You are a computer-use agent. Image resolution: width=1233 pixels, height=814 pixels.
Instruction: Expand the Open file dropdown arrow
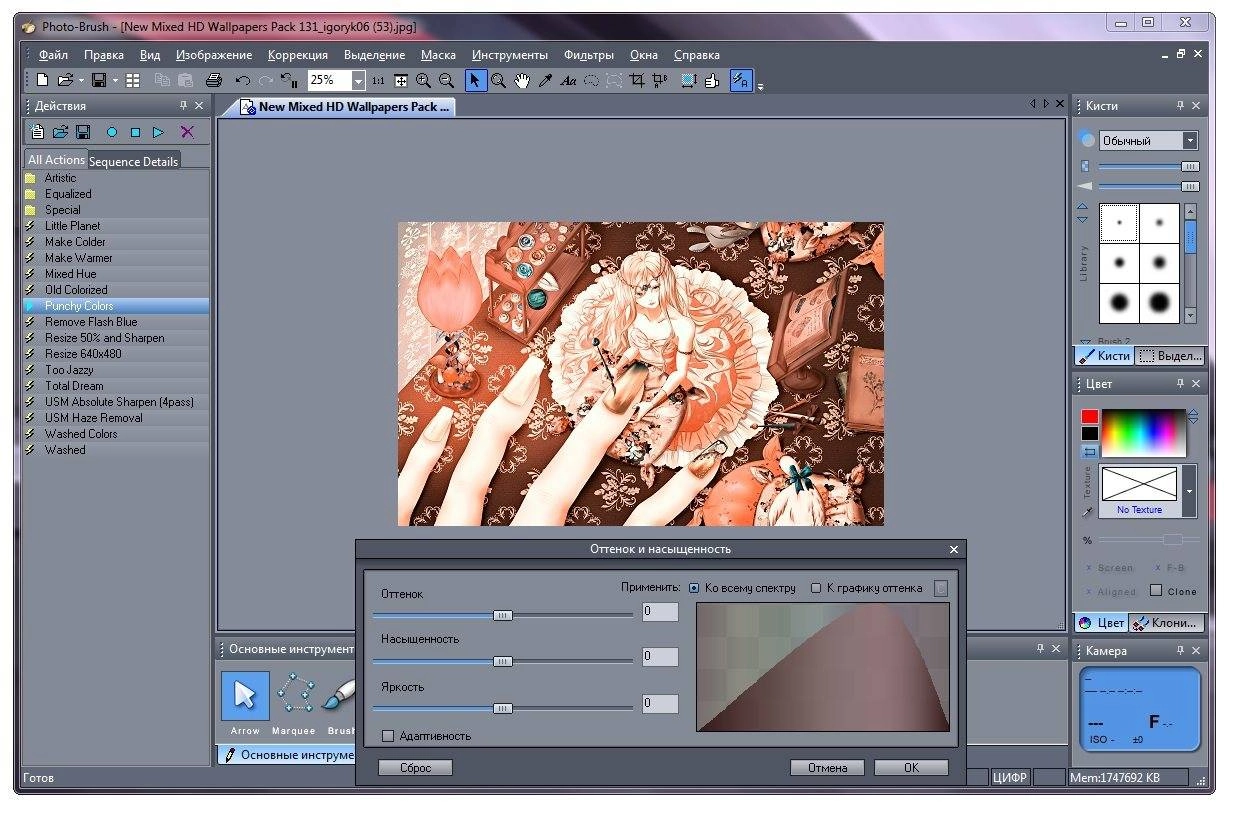82,81
